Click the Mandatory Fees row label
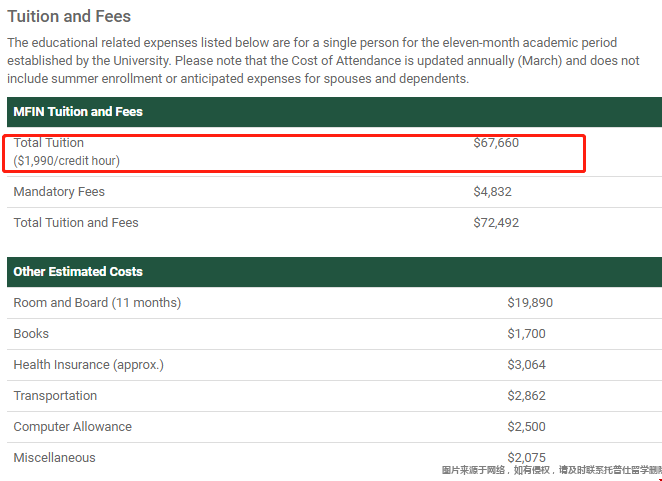 [59, 192]
